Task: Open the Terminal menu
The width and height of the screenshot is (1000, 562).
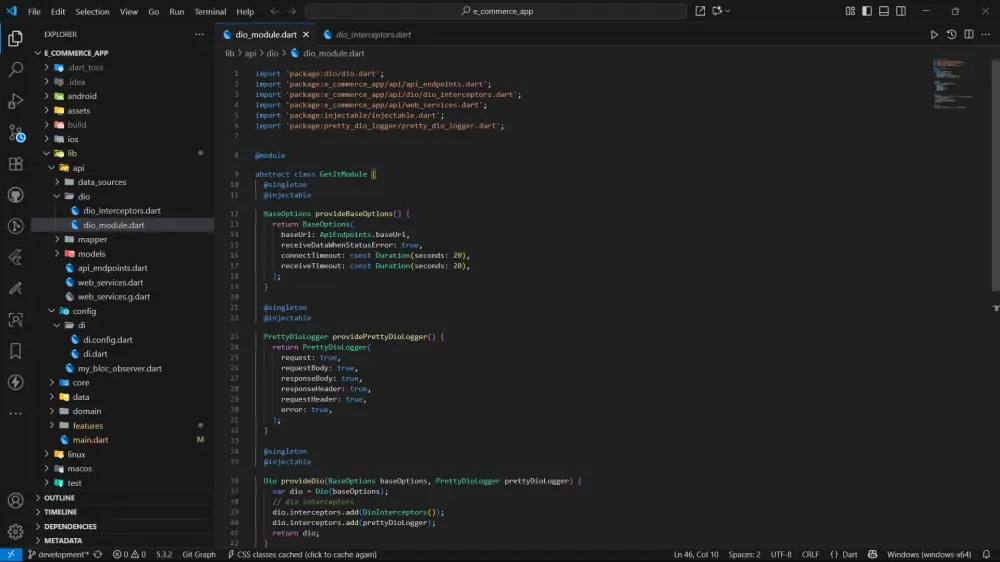Action: (210, 12)
